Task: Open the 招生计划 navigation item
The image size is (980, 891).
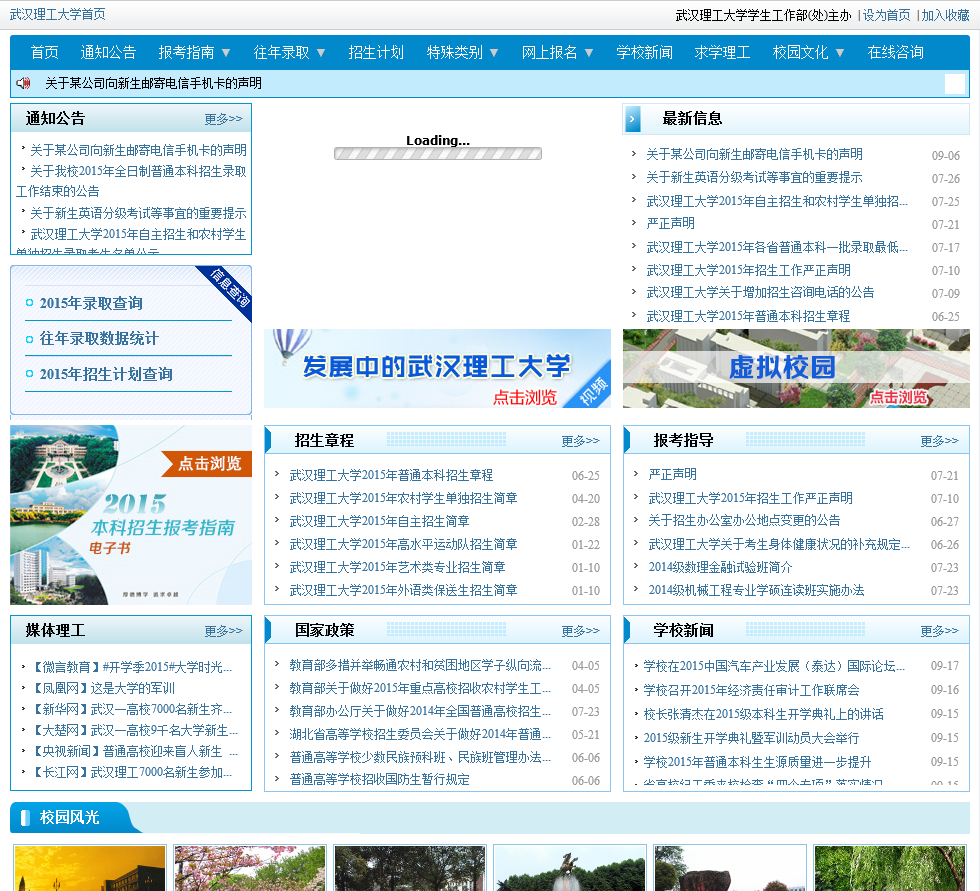Action: [x=376, y=52]
